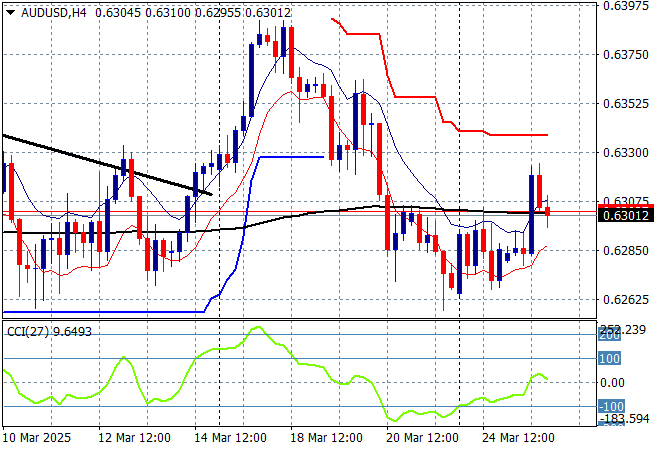The width and height of the screenshot is (660, 450).
Task: Click the 20 Mar 12:00 time label
Action: point(422,438)
